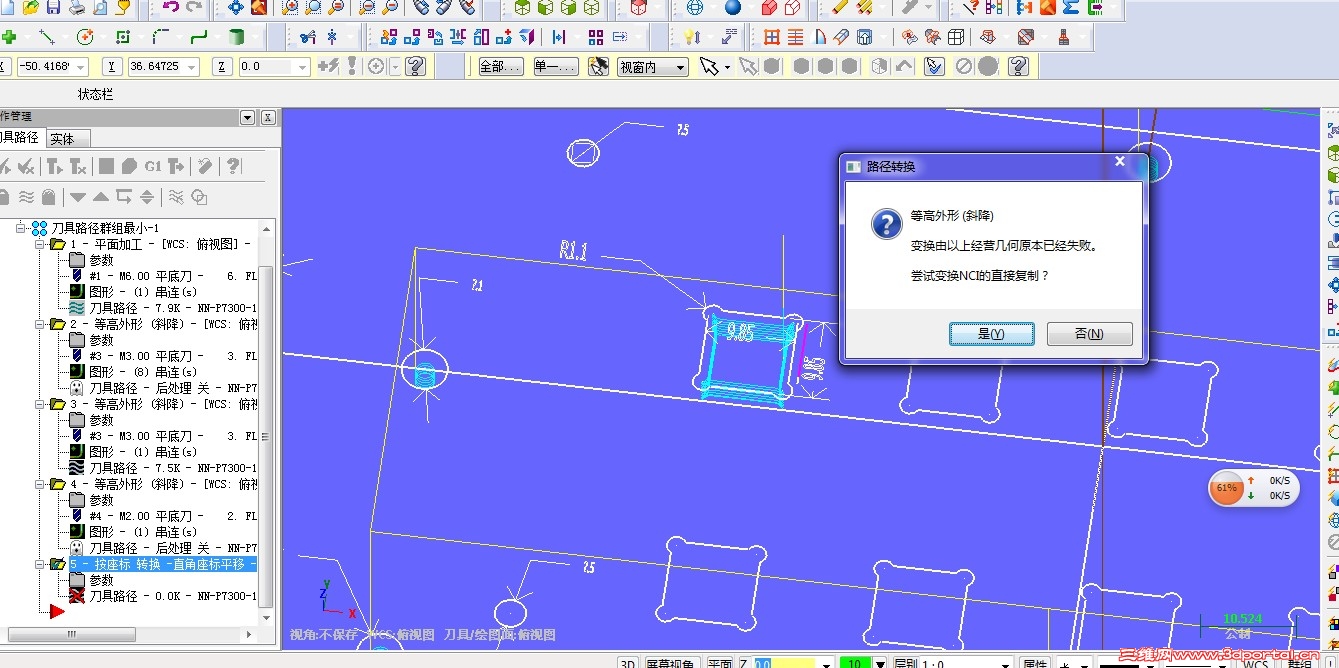Toggle toolpath display icon for operation 3

pos(77,468)
